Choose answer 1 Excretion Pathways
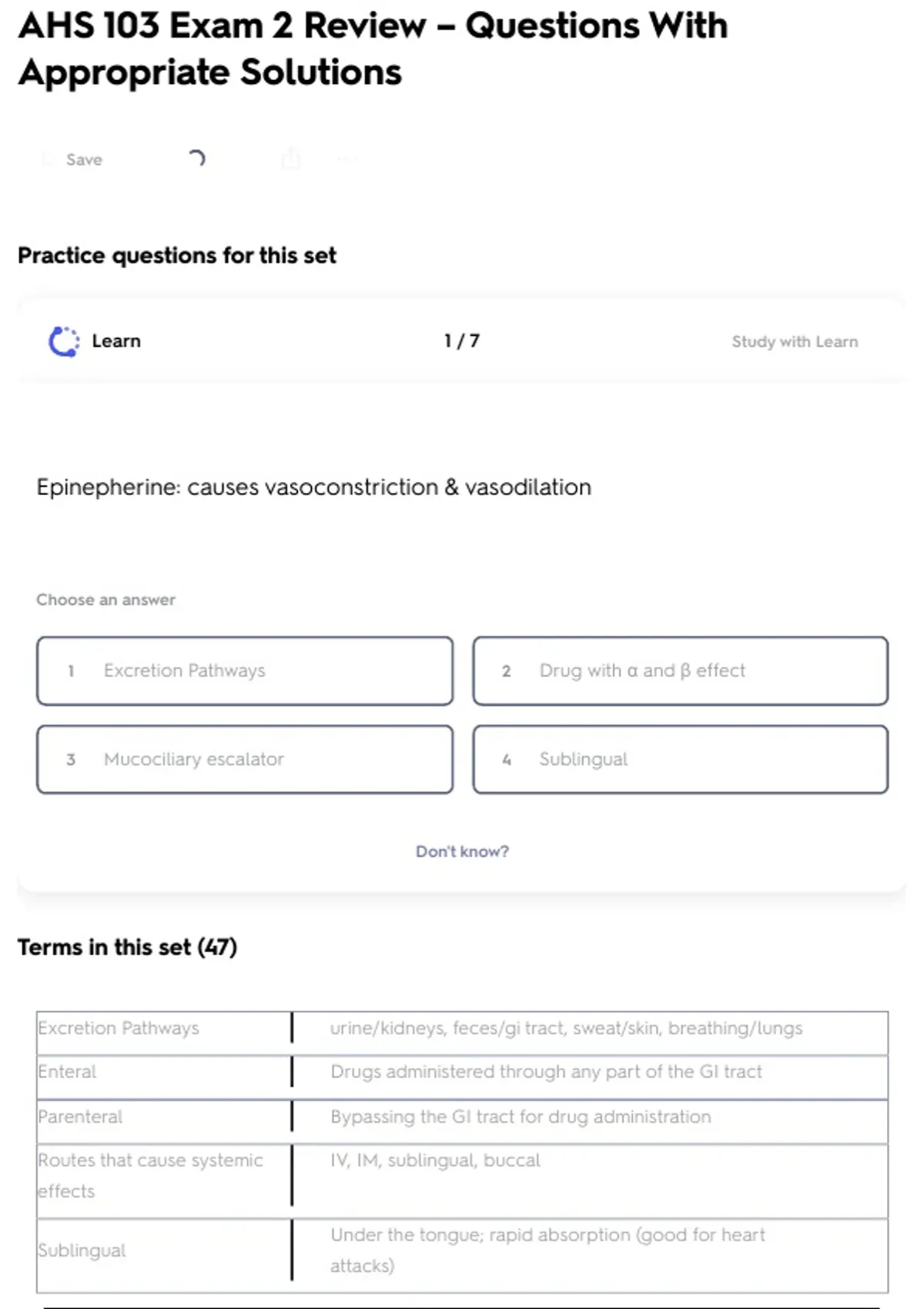 [x=245, y=671]
